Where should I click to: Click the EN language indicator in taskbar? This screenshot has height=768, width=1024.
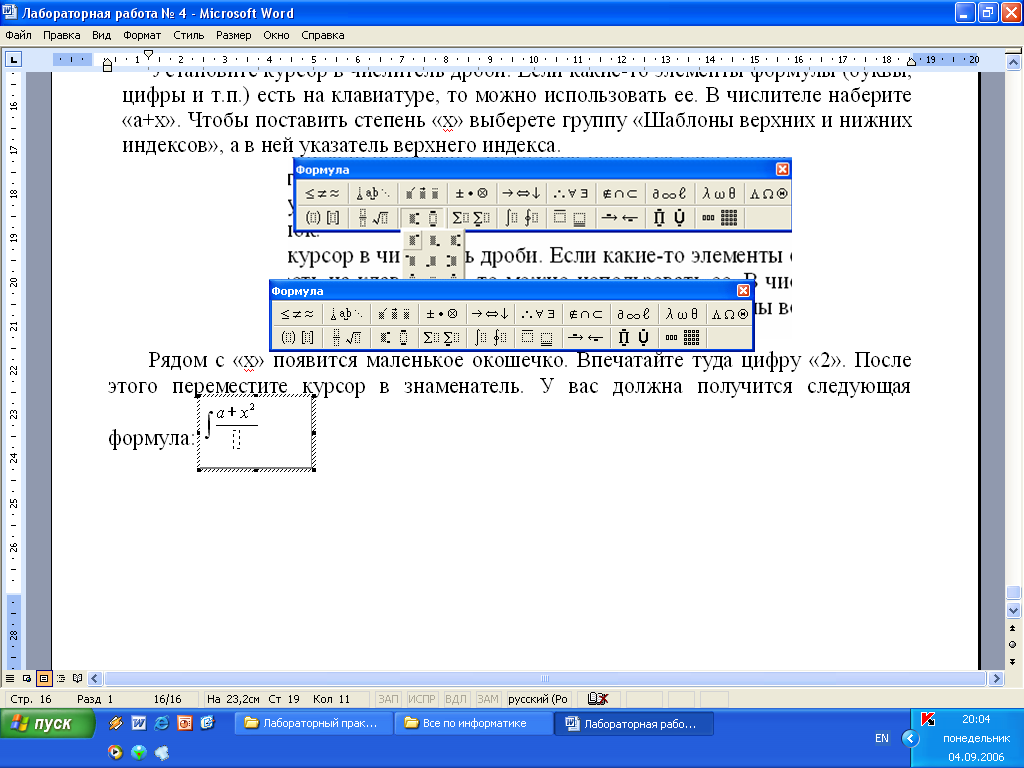(x=882, y=738)
